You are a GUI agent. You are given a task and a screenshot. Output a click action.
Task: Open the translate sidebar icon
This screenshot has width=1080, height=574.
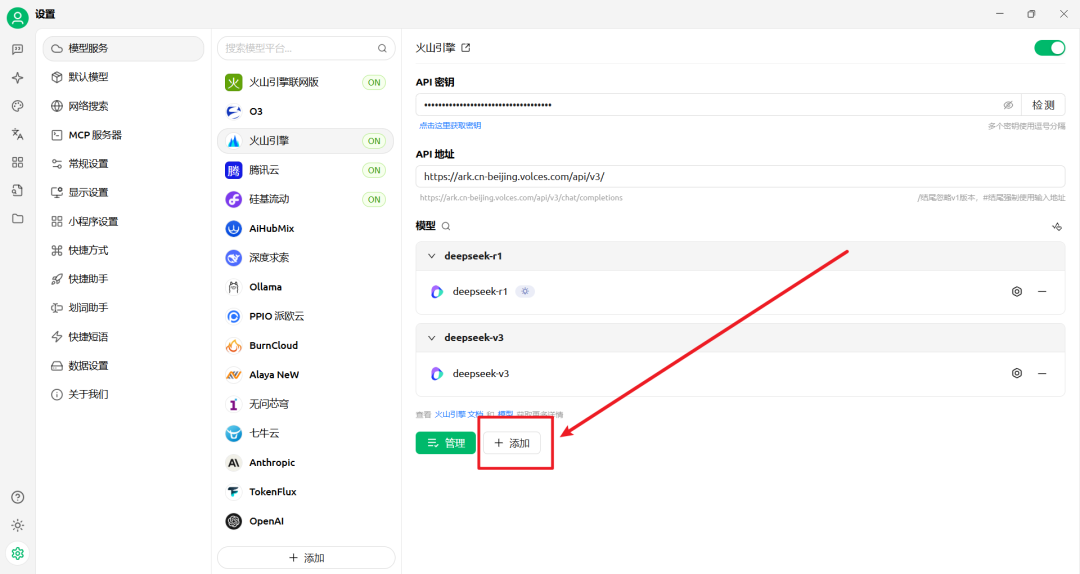(x=17, y=134)
